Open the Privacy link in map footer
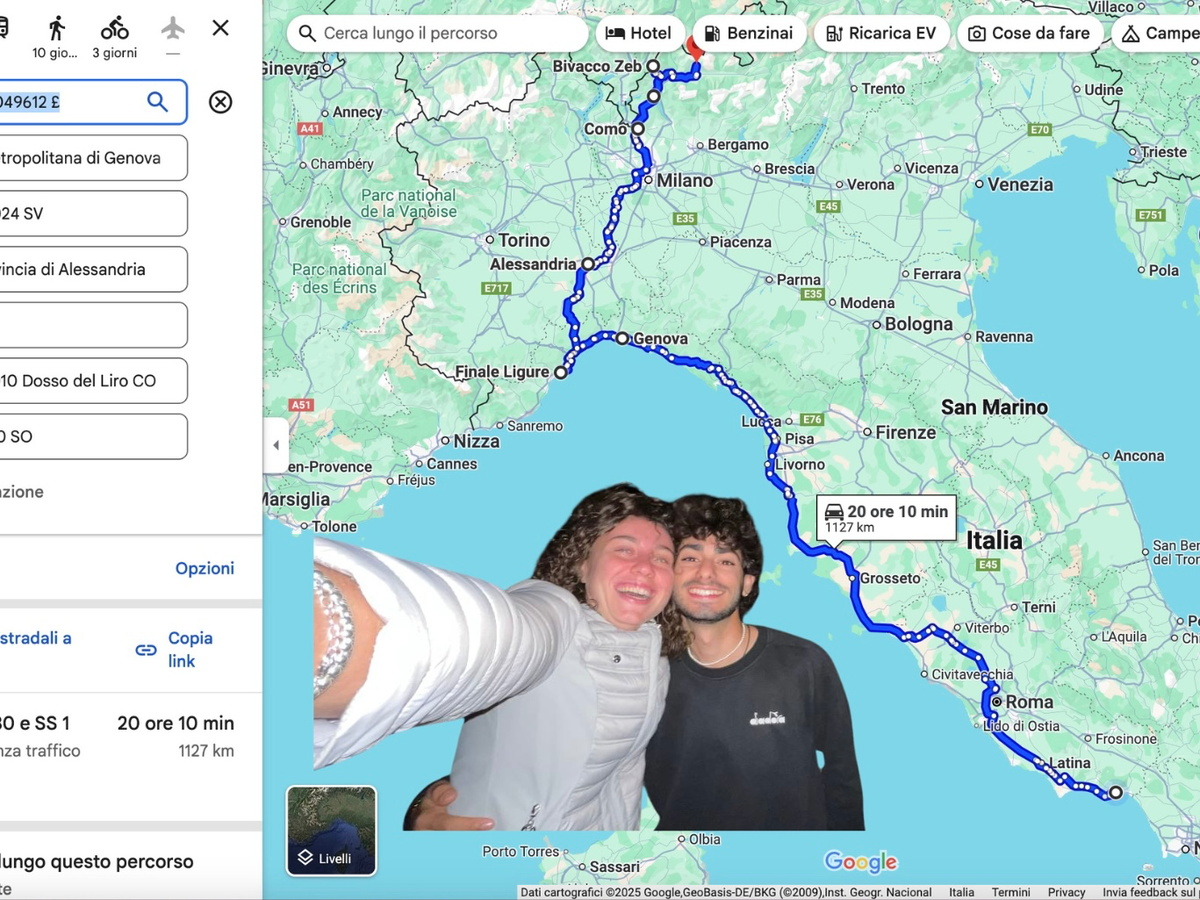 pos(1066,892)
